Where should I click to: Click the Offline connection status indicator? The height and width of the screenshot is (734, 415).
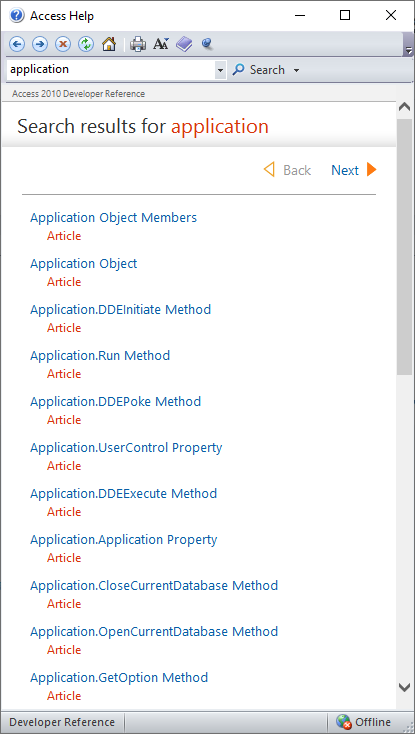364,722
